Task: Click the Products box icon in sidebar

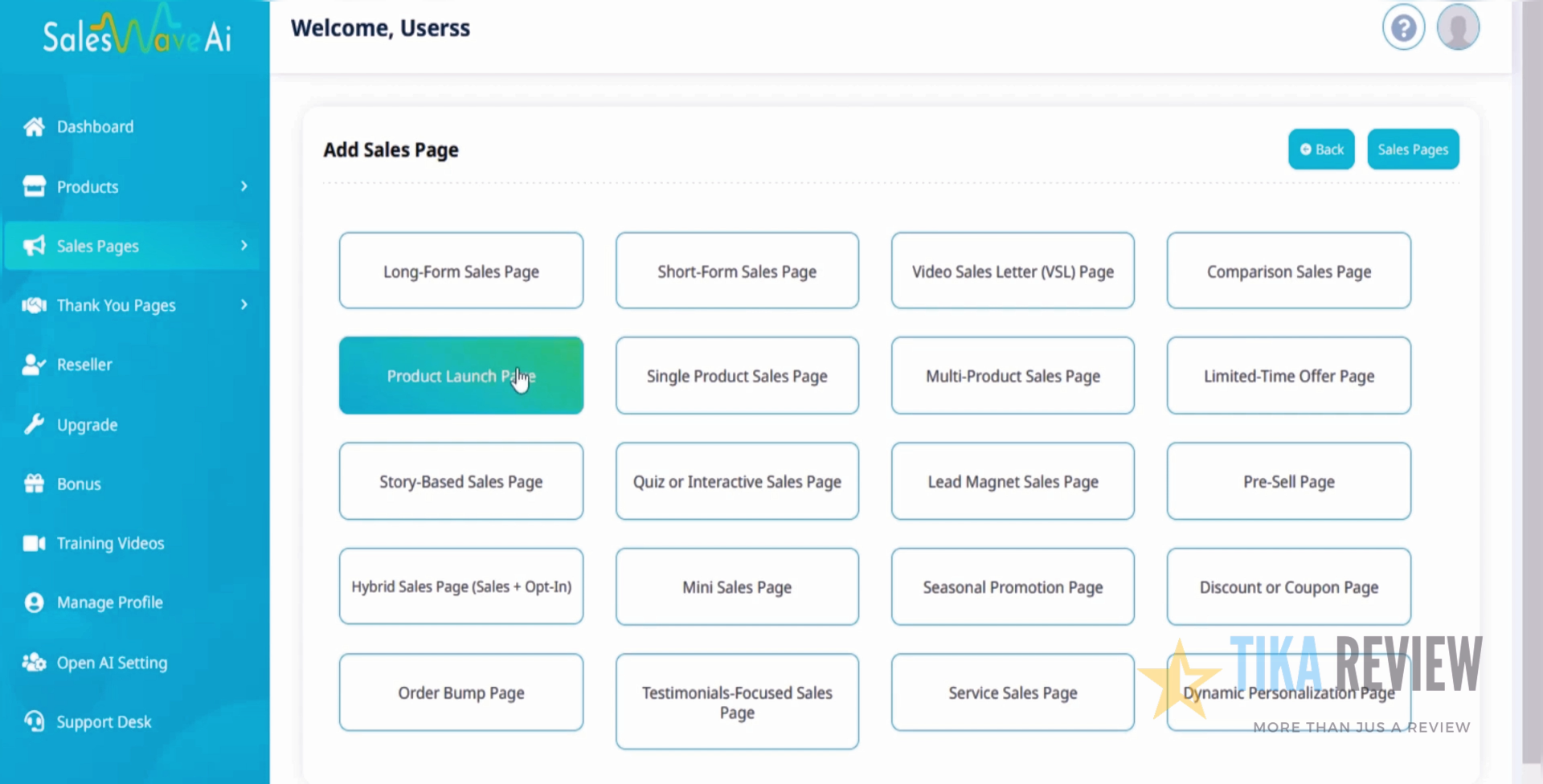Action: tap(33, 186)
